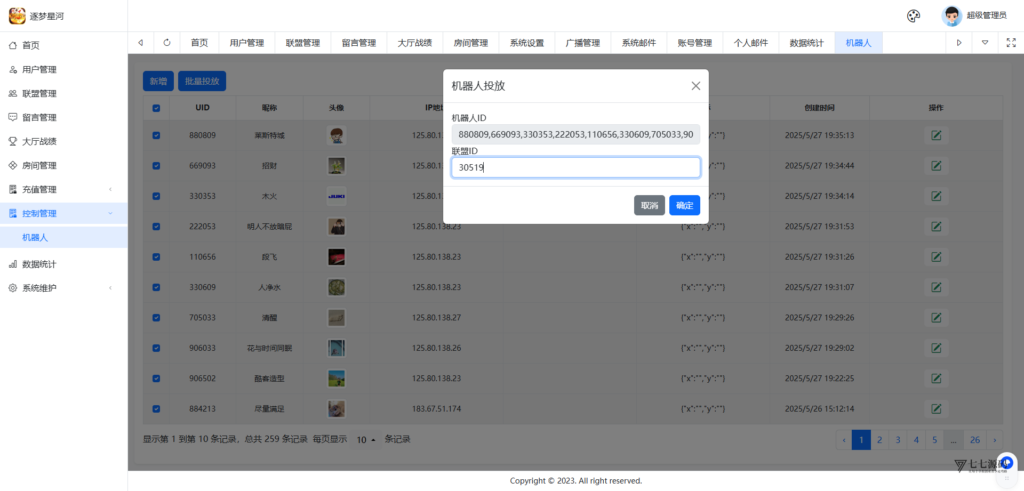Uncheck the checkbox for UID 705033
Viewport: 1024px width, 491px height.
pos(156,317)
